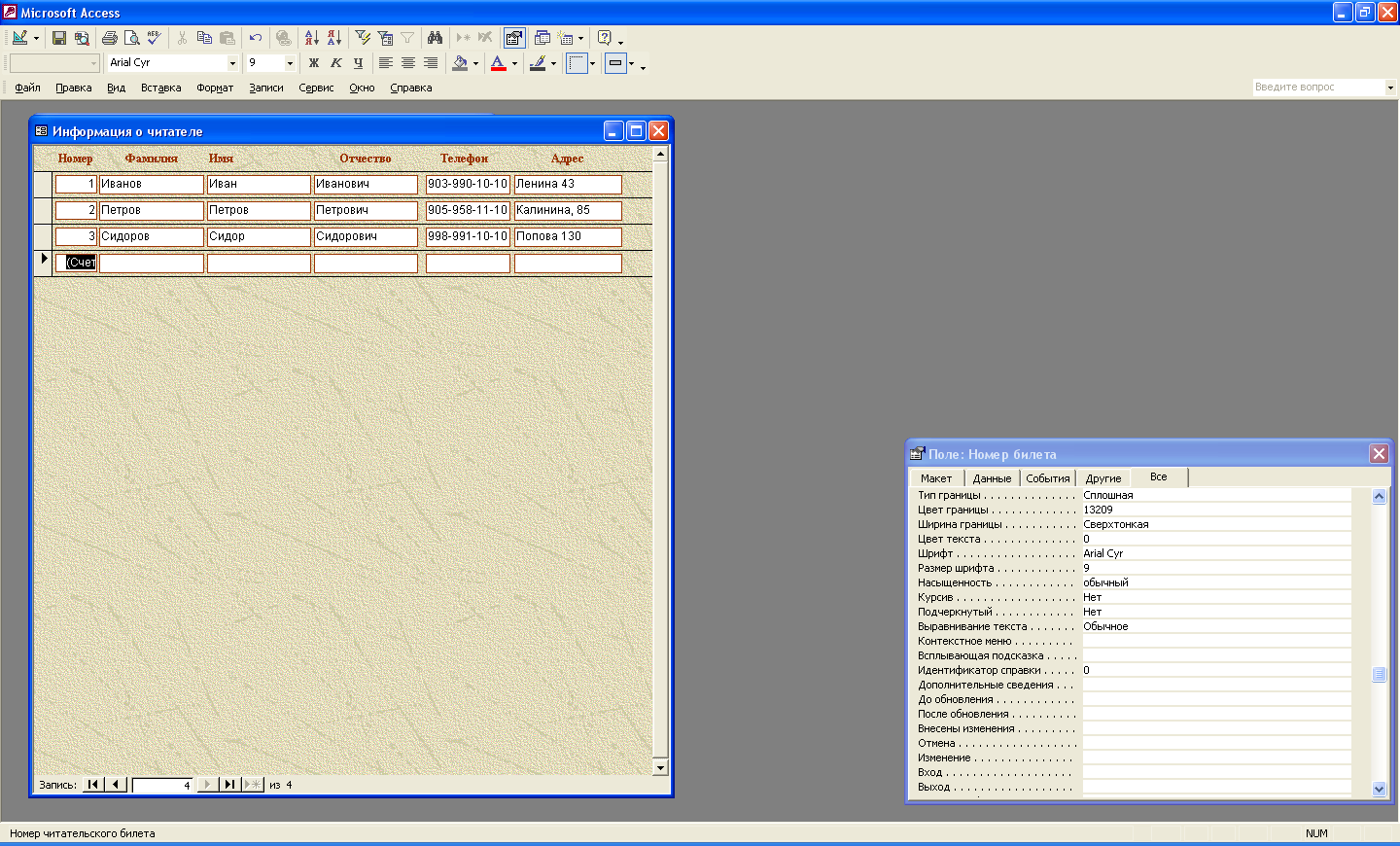Click the Undo arrow icon
The width and height of the screenshot is (1400, 846).
pos(256,38)
